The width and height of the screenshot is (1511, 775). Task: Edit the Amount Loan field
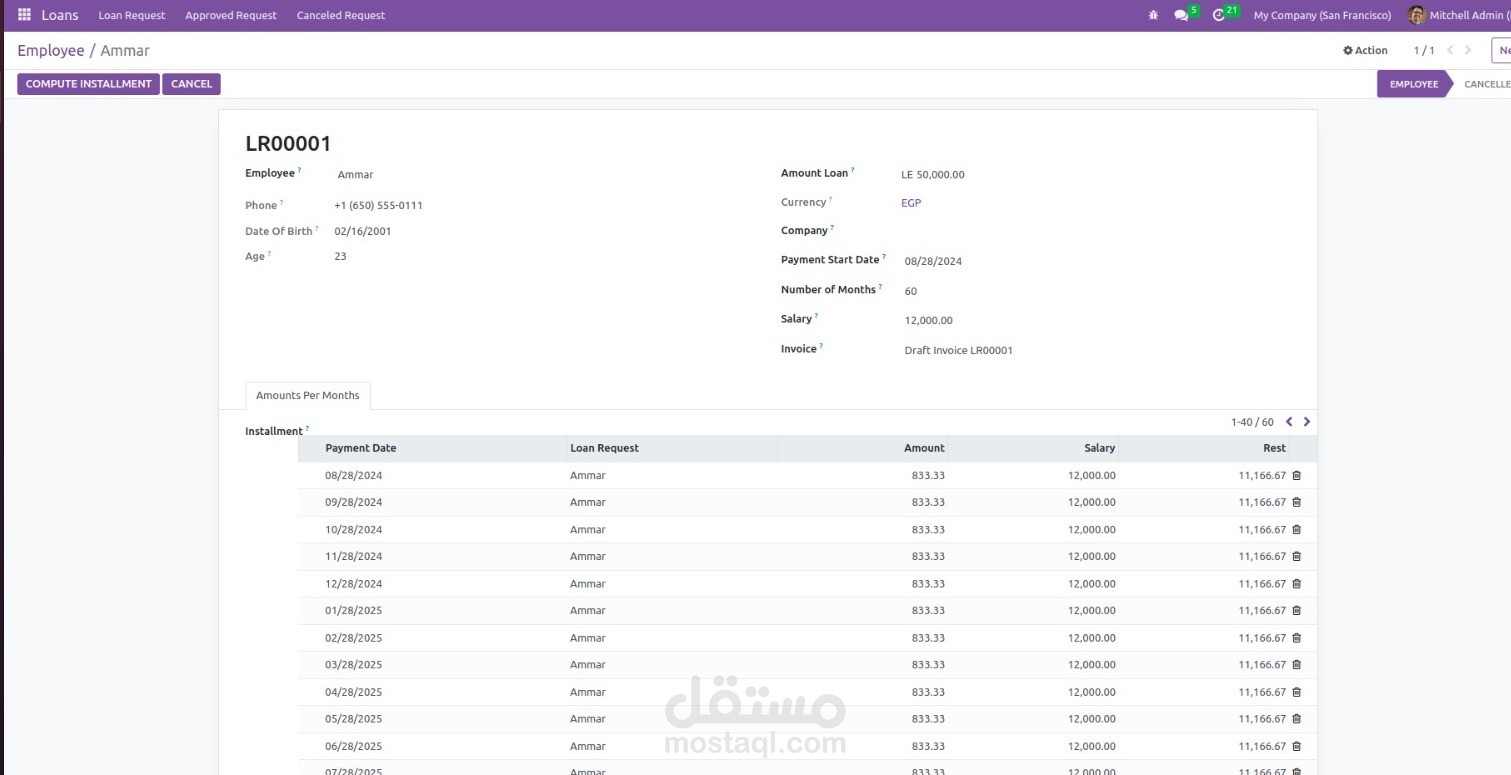coord(933,175)
